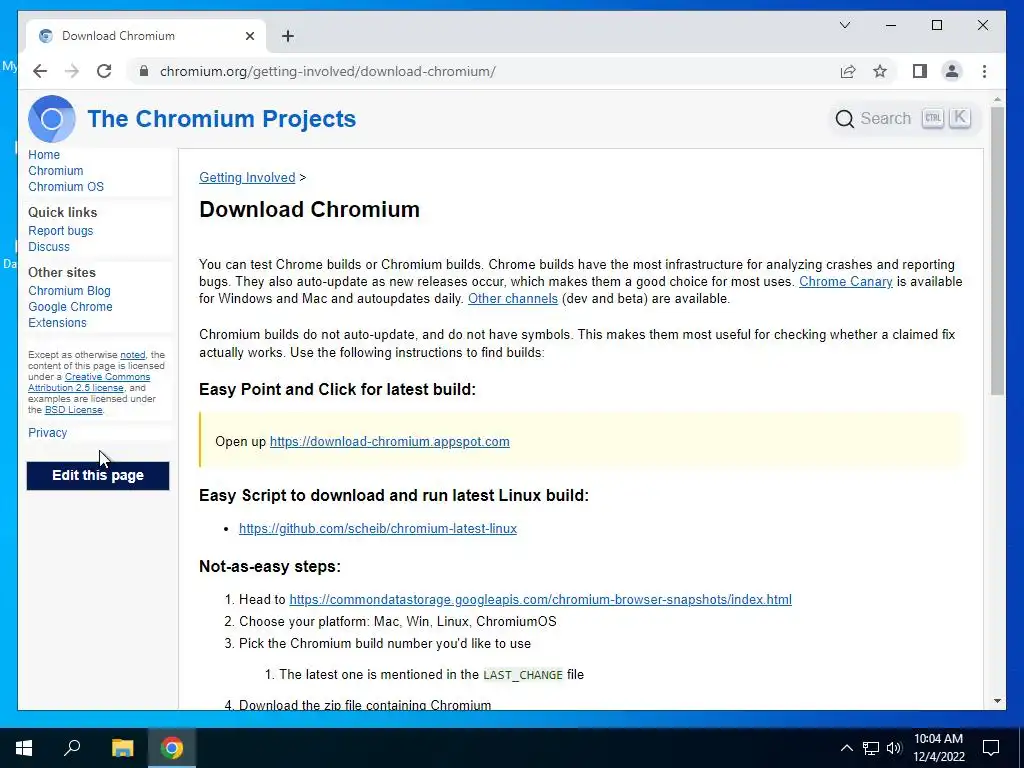The image size is (1024, 768).
Task: View site information lock icon
Action: coord(144,71)
